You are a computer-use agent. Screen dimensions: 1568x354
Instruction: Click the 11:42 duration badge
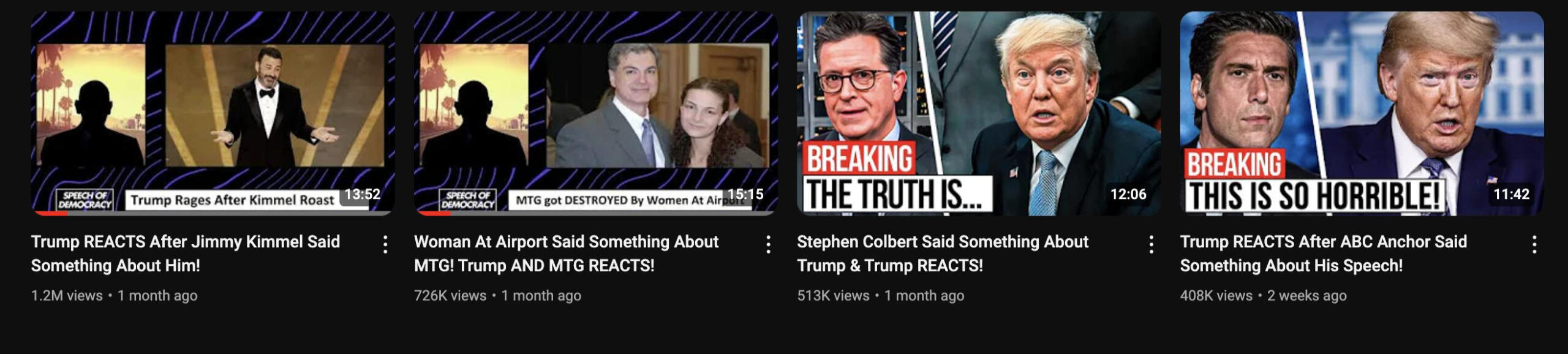click(x=1512, y=194)
